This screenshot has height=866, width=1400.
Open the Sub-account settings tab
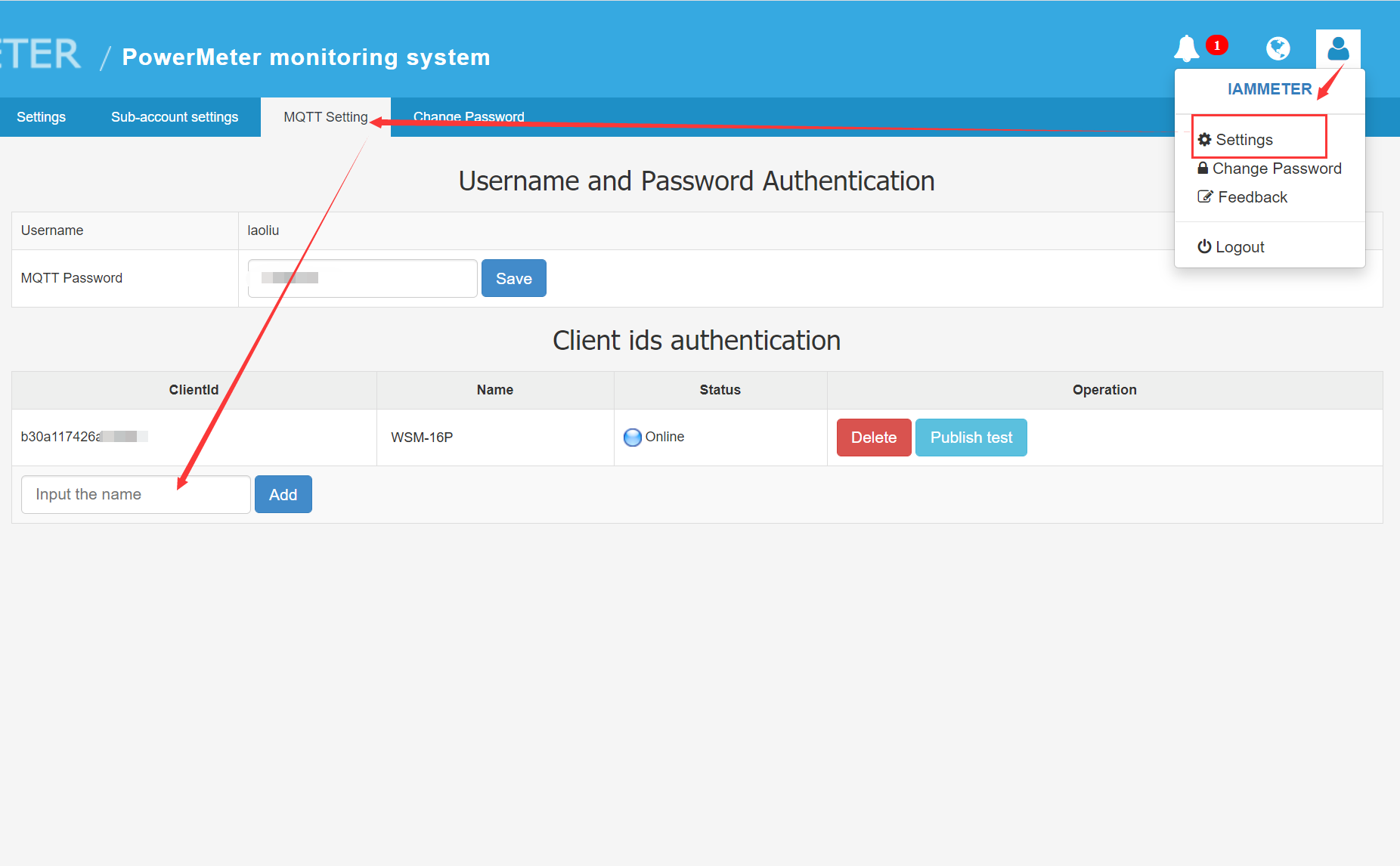tap(175, 117)
